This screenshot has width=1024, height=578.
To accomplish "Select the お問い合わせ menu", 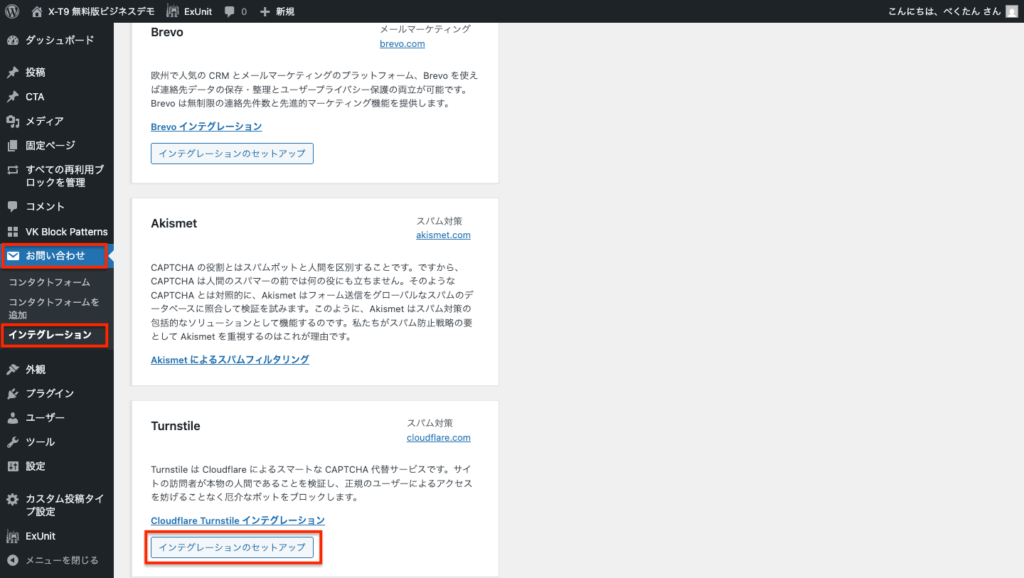I will click(x=55, y=255).
